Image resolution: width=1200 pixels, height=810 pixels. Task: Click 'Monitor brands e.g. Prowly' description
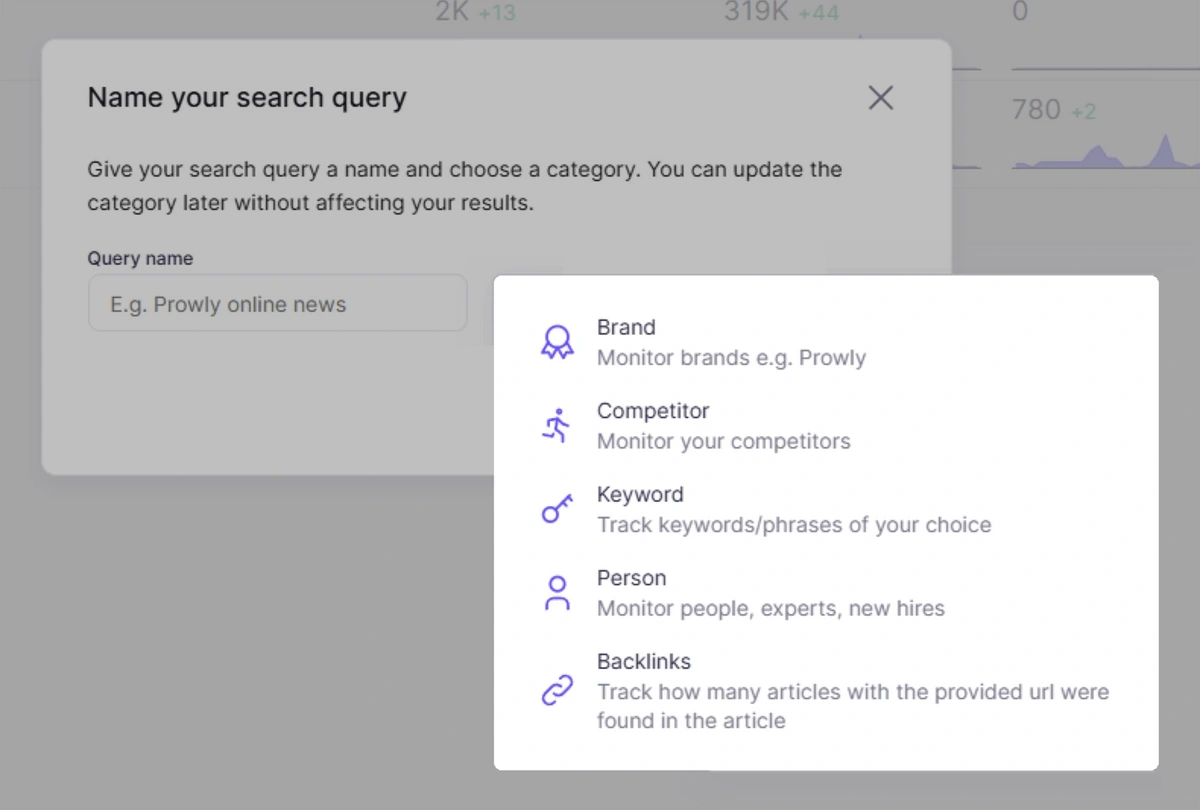(x=731, y=358)
